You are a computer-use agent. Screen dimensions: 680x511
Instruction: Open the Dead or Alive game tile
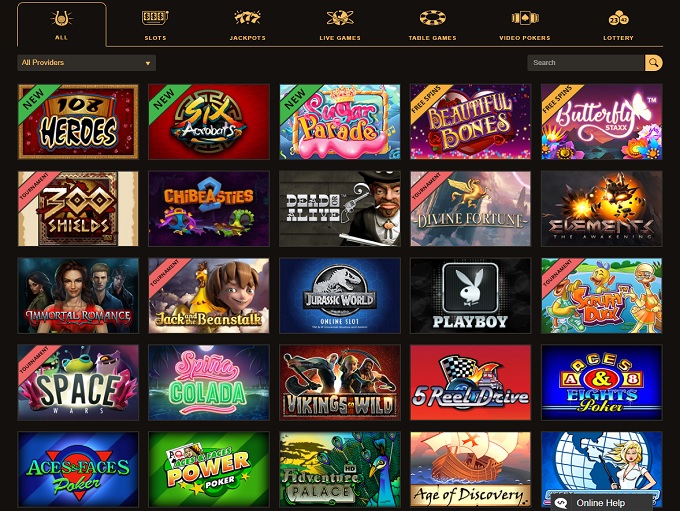pos(340,209)
